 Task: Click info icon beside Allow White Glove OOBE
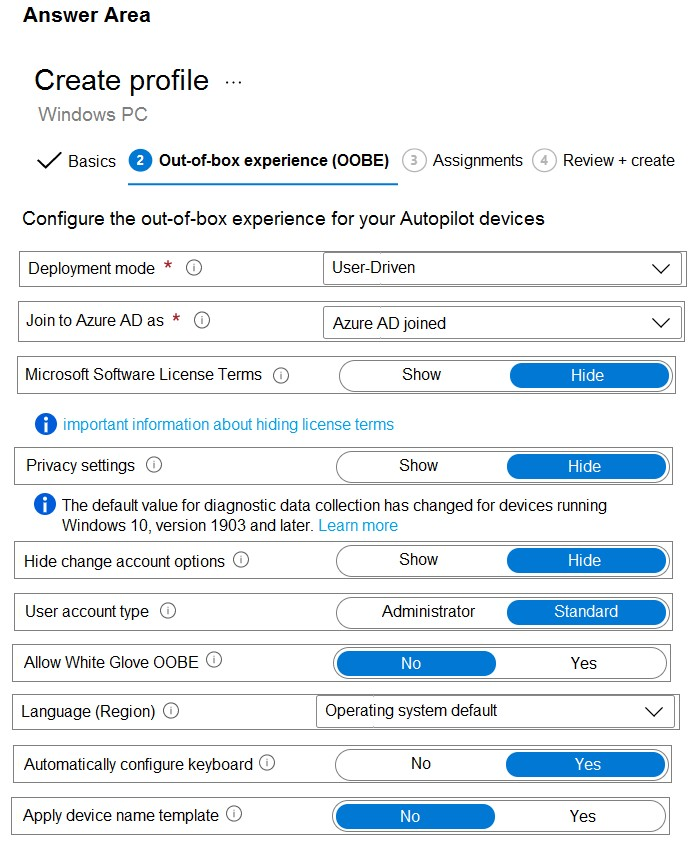point(214,661)
